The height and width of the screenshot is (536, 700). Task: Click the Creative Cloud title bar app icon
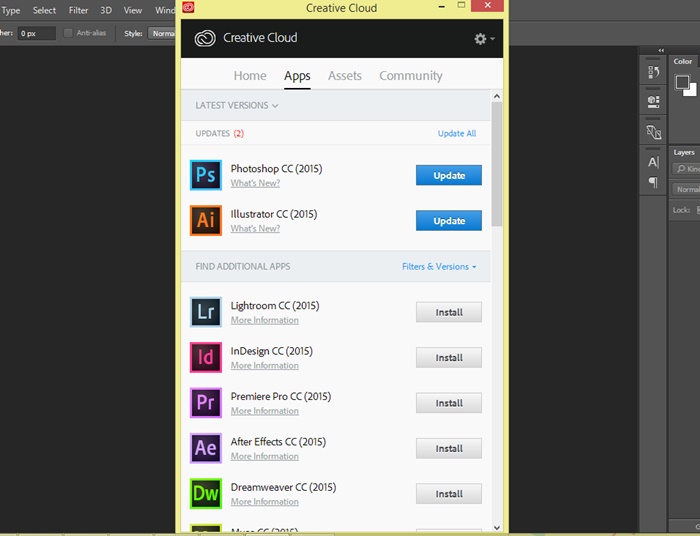click(x=188, y=7)
